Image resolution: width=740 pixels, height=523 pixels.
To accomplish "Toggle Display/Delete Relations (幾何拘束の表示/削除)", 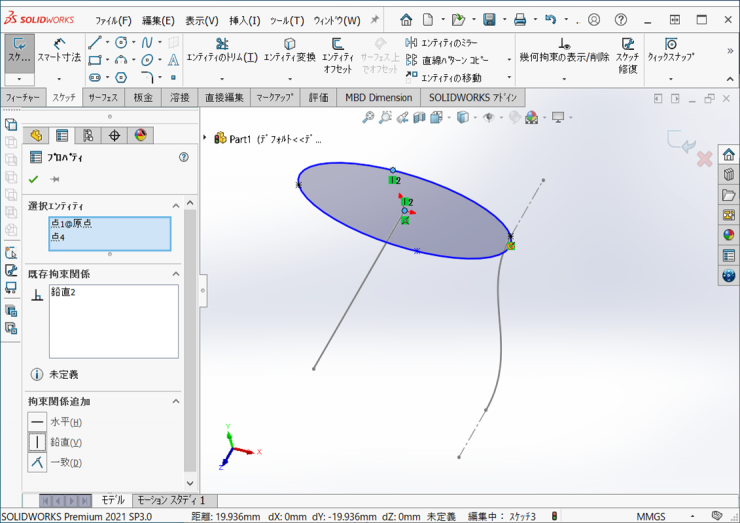I will [564, 50].
